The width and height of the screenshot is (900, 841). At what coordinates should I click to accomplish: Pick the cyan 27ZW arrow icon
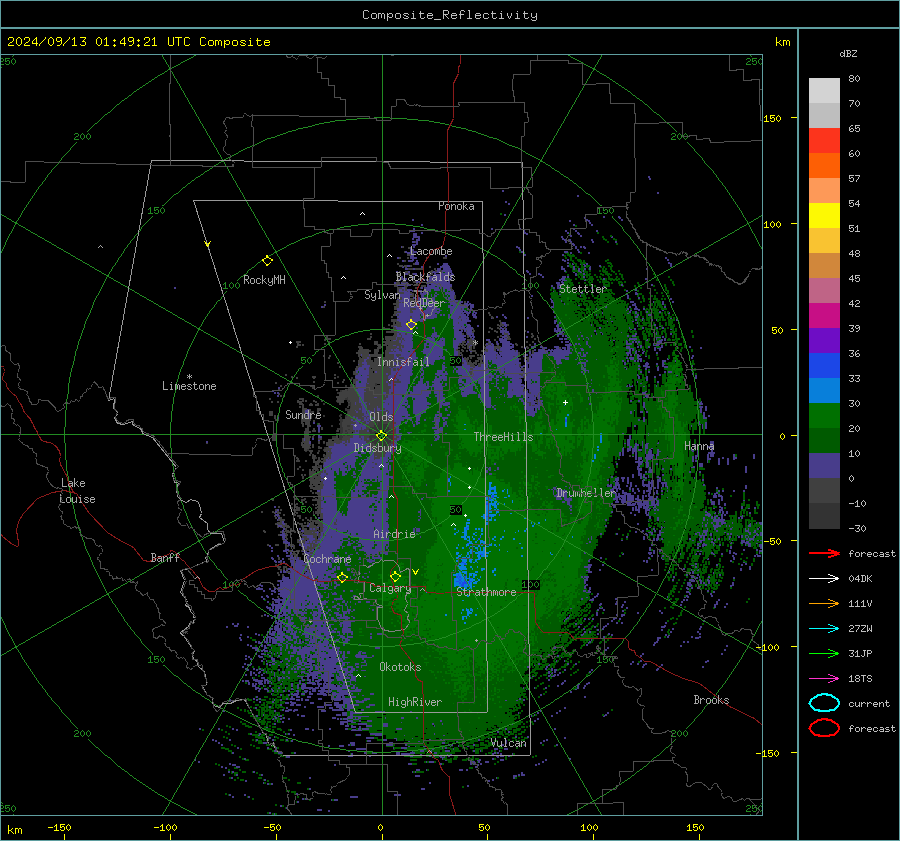click(824, 628)
